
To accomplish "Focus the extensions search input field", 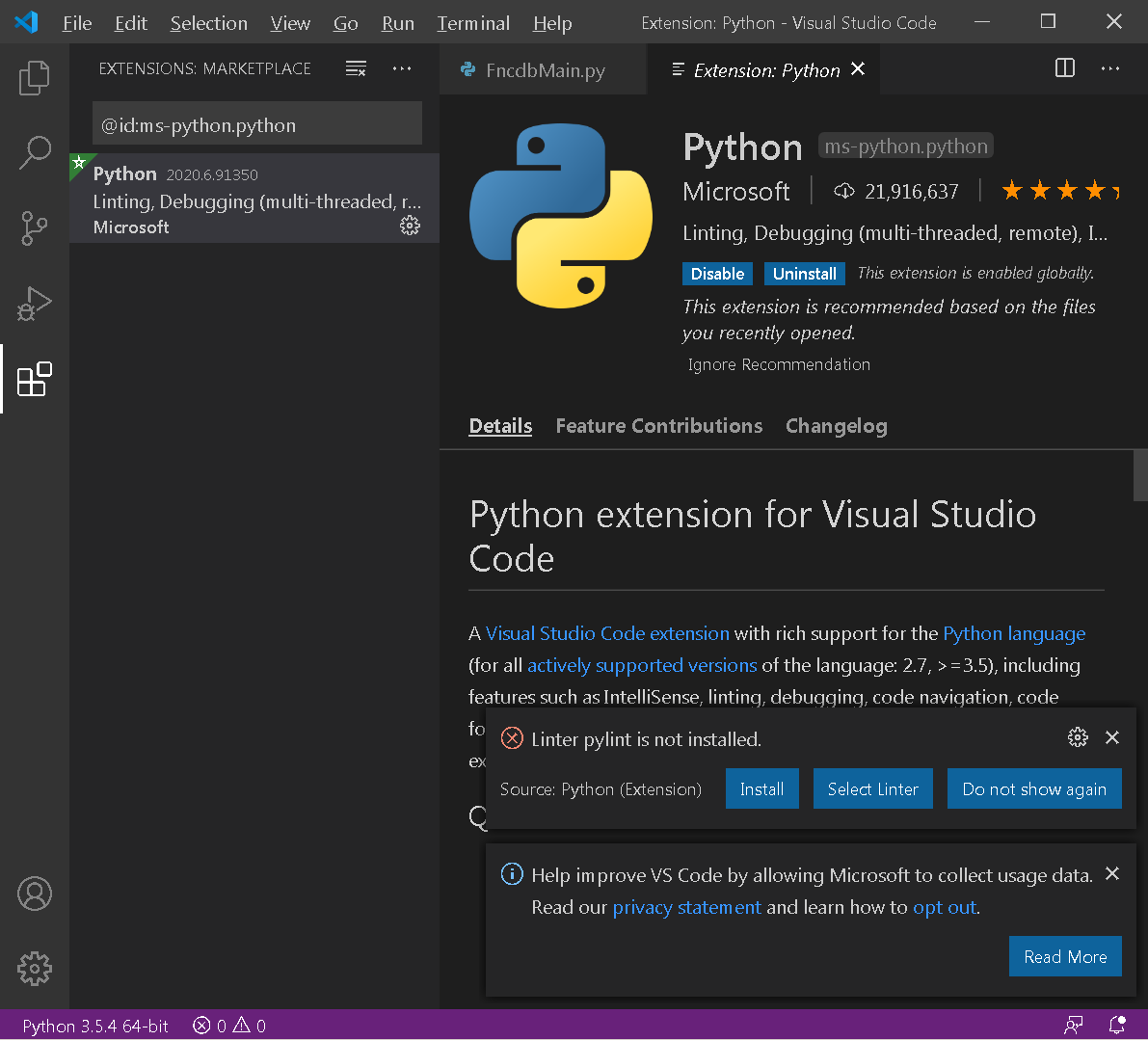I will (x=257, y=125).
